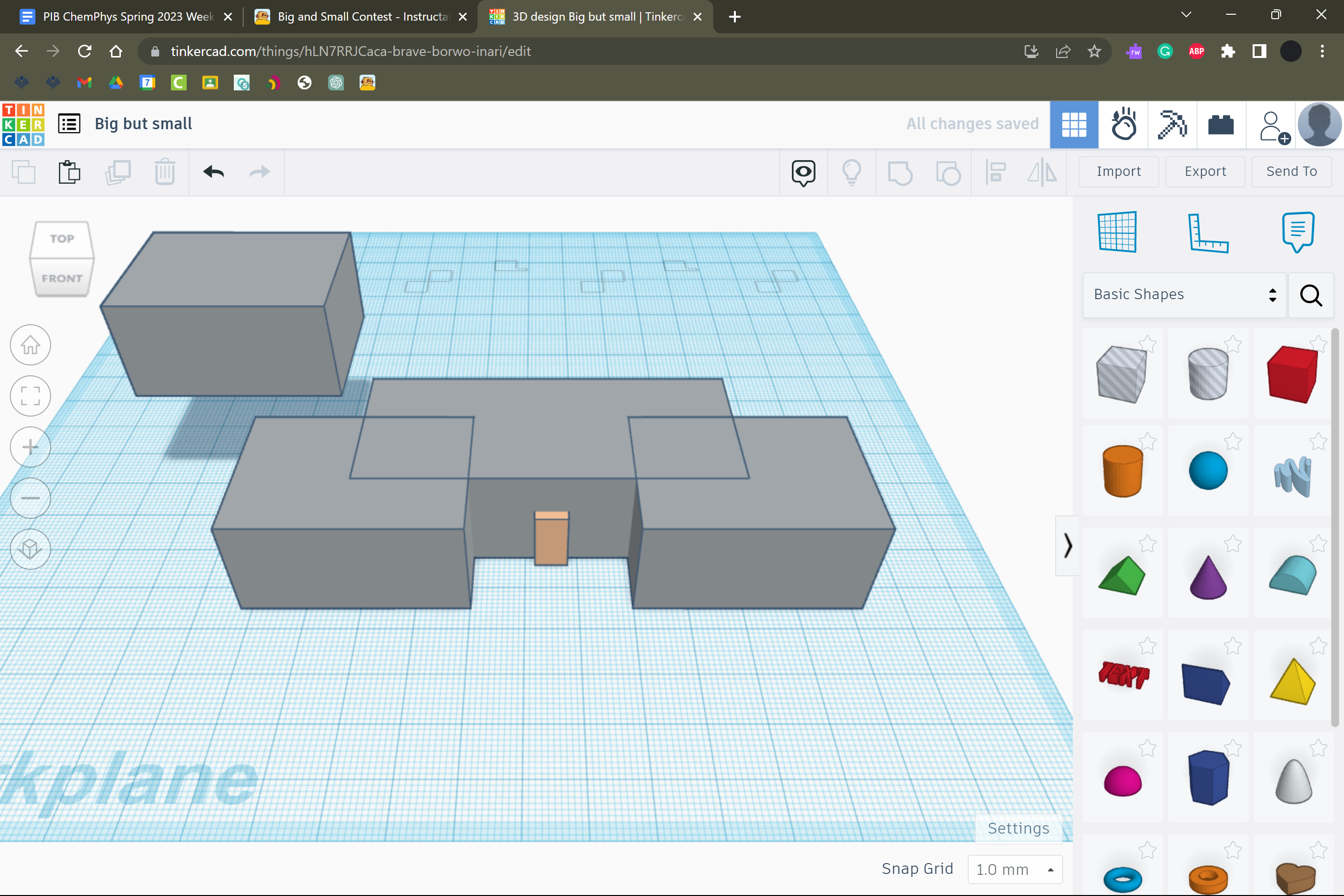Image resolution: width=1344 pixels, height=896 pixels.
Task: Open the Bricks view icon
Action: pos(1221,125)
